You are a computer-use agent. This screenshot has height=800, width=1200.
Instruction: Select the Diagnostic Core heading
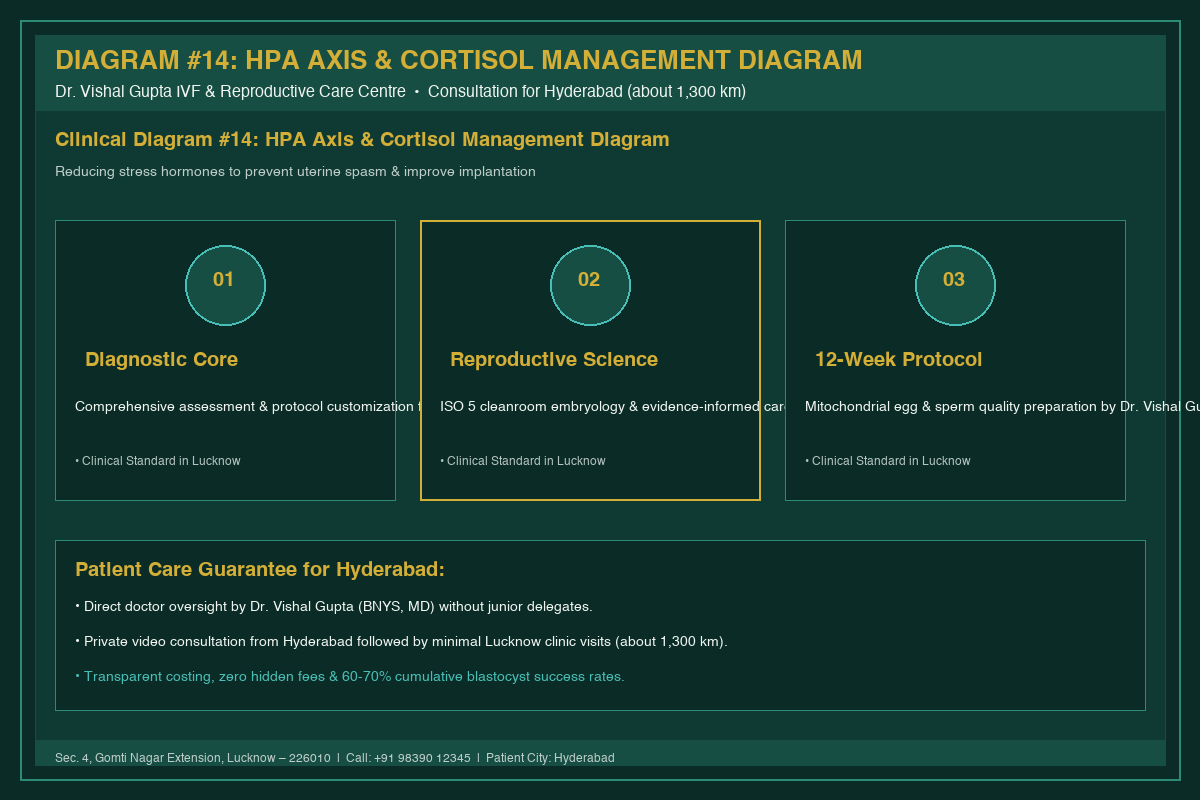[161, 359]
